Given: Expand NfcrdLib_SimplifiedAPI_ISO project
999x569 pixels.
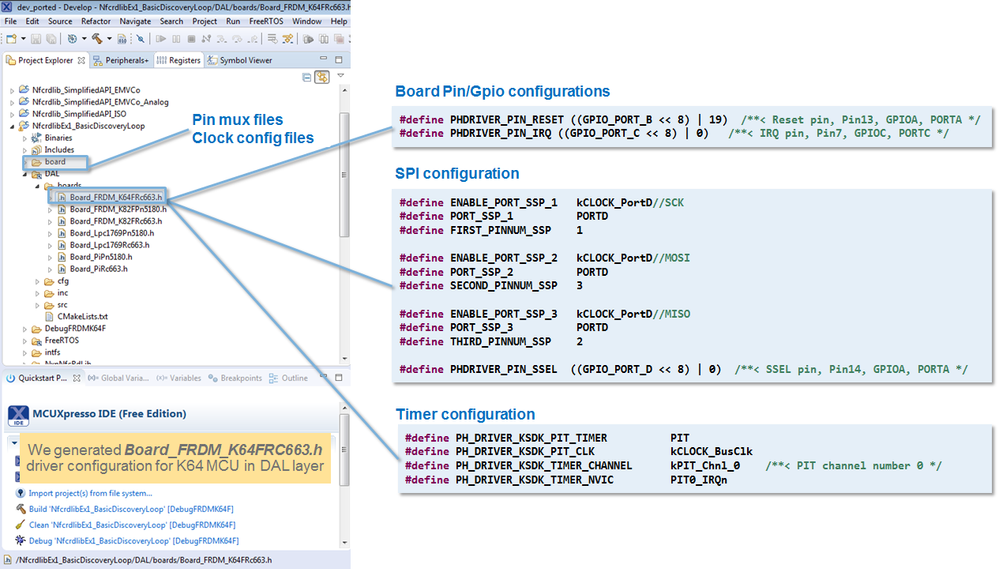Looking at the screenshot, I should click(11, 115).
